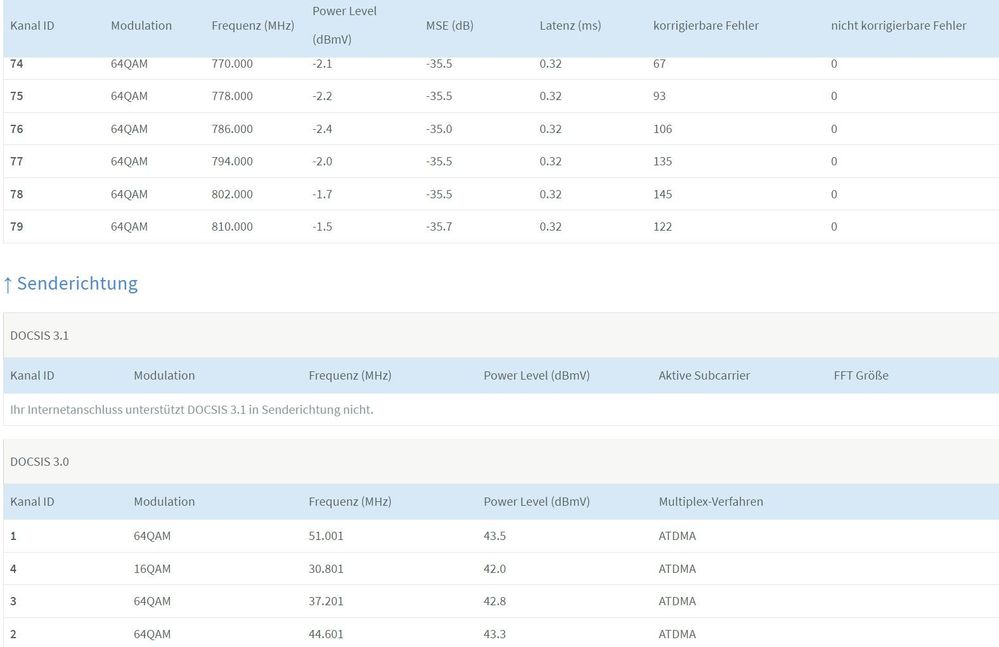
Task: Click Kanal ID 77 in downstream table
Action: [17, 161]
